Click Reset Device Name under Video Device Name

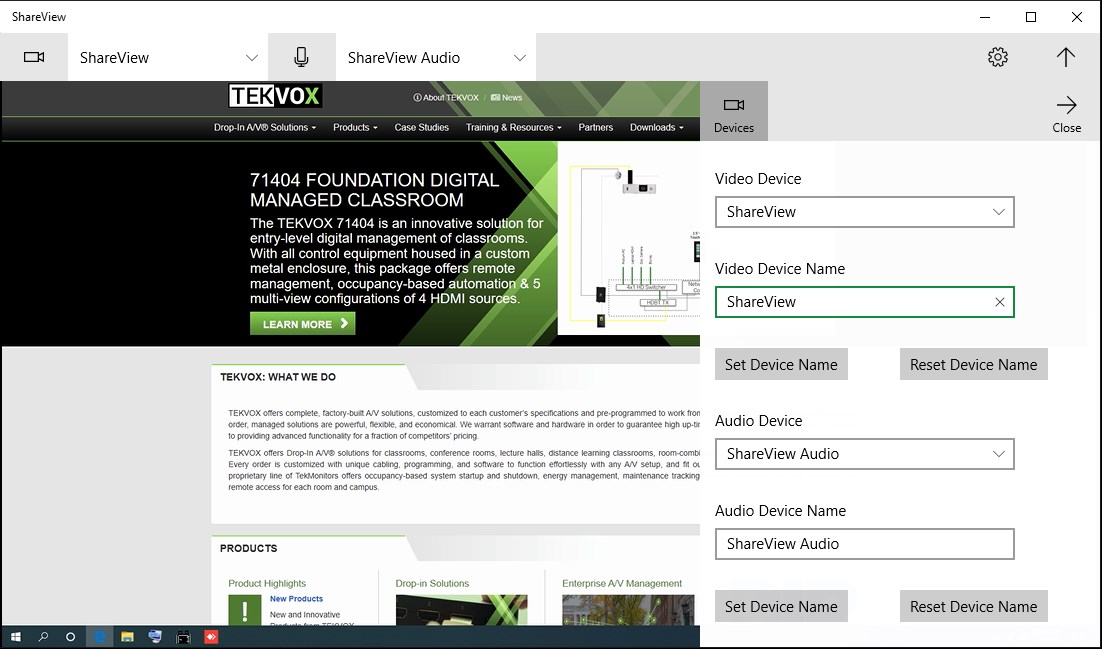[x=973, y=364]
